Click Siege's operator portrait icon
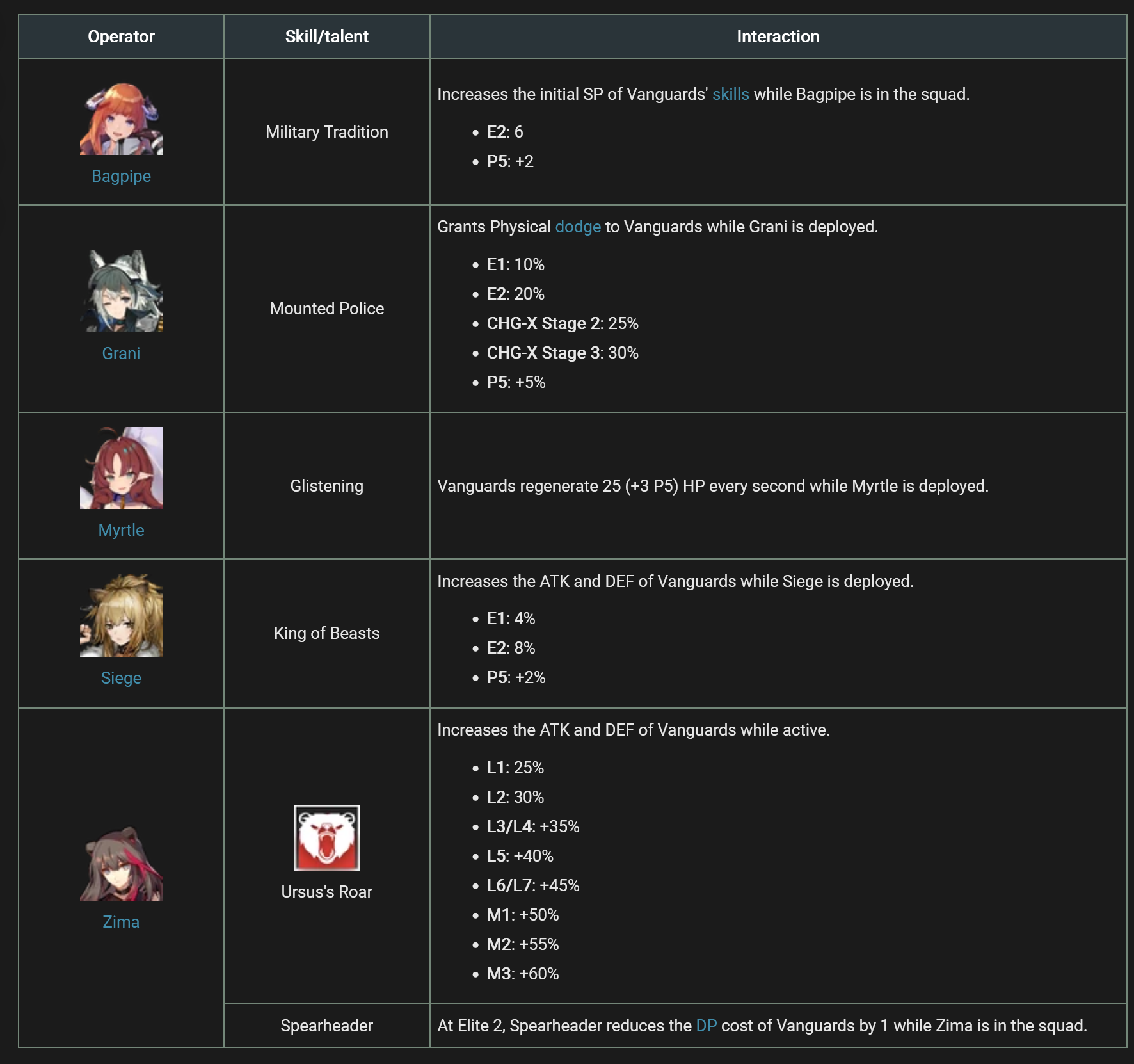 [x=121, y=615]
